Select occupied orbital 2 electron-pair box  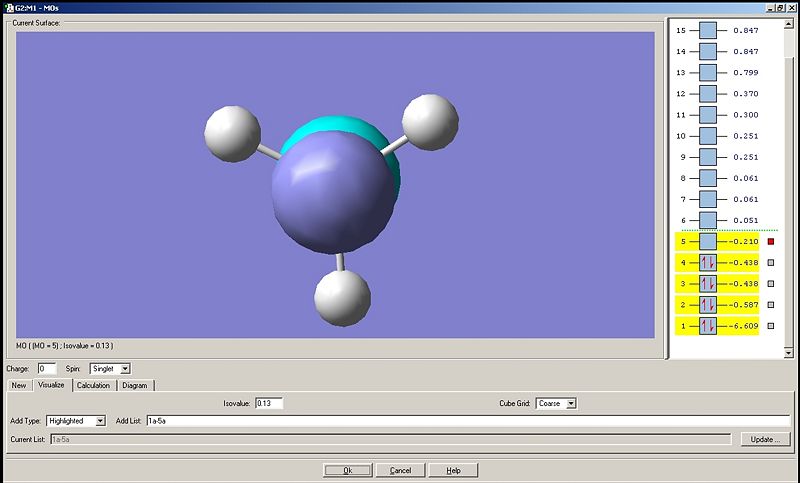point(708,304)
